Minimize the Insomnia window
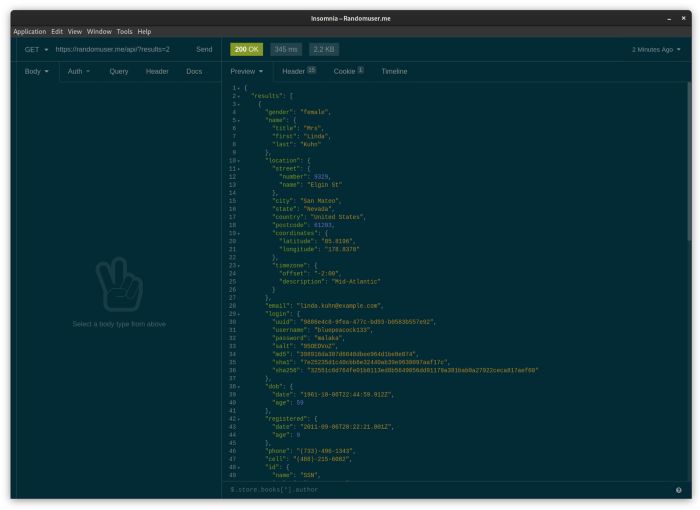Screen dimensions: 700x510 669,19
